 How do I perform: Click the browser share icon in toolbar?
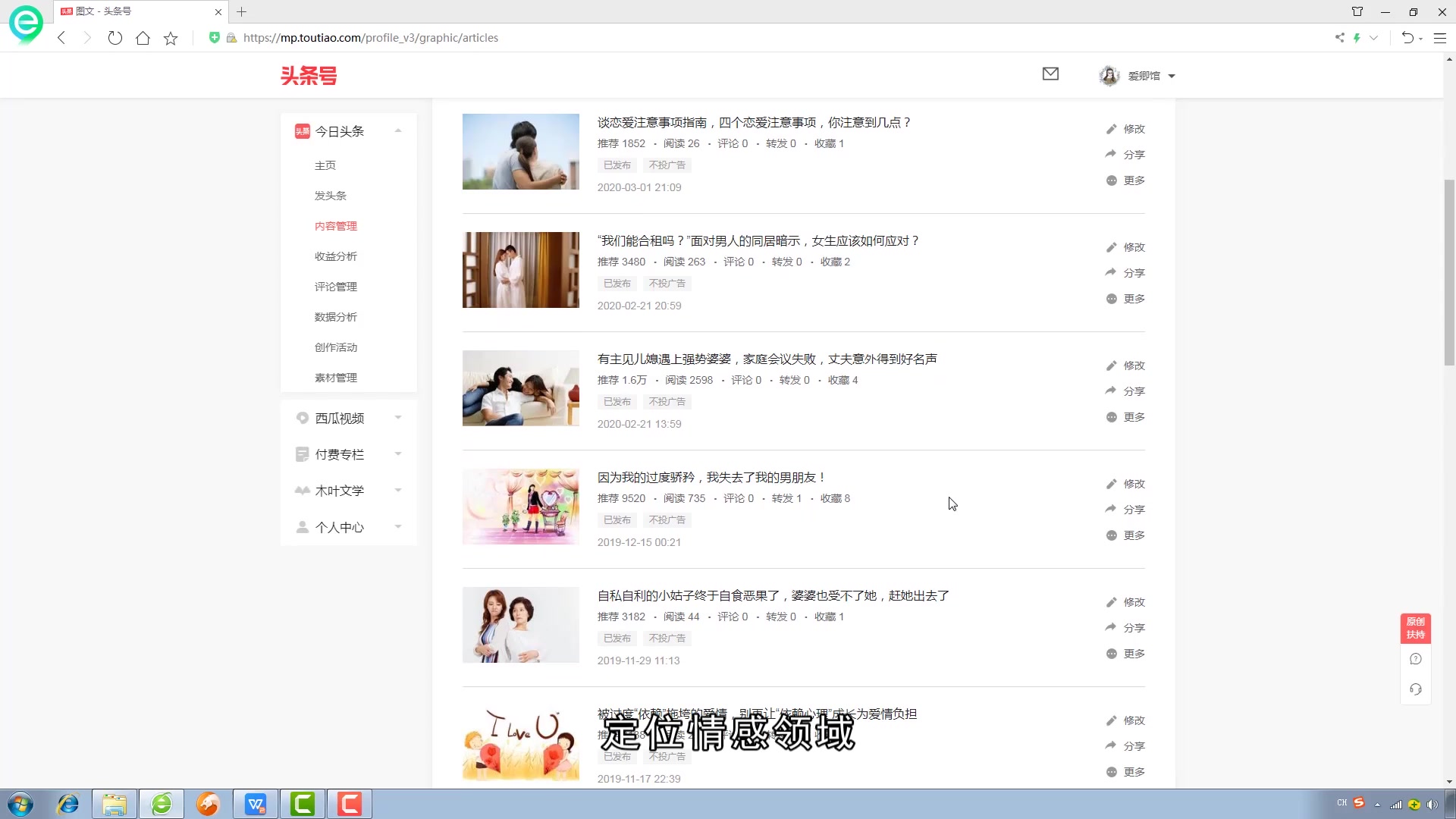pos(1339,38)
